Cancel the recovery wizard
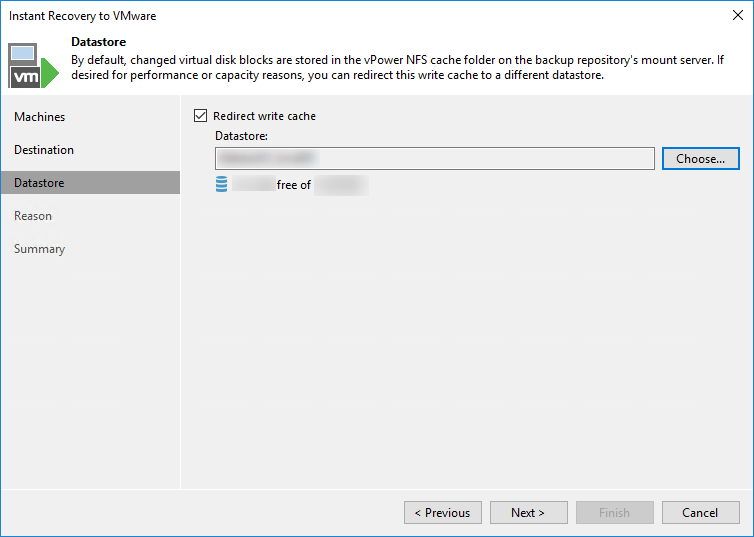Image resolution: width=754 pixels, height=537 pixels. 700,513
